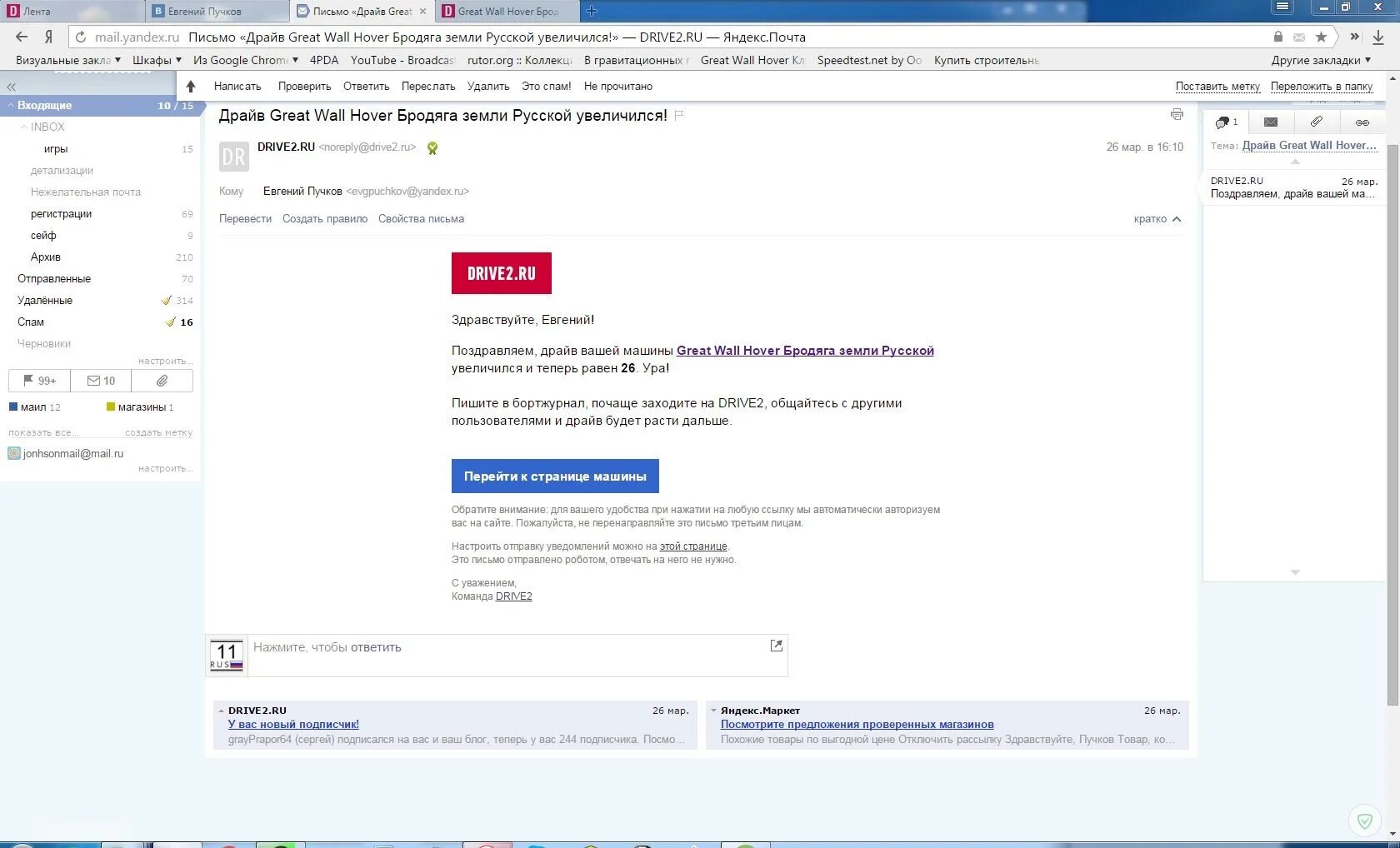Filter flagged messages 99+ button

tap(39, 381)
